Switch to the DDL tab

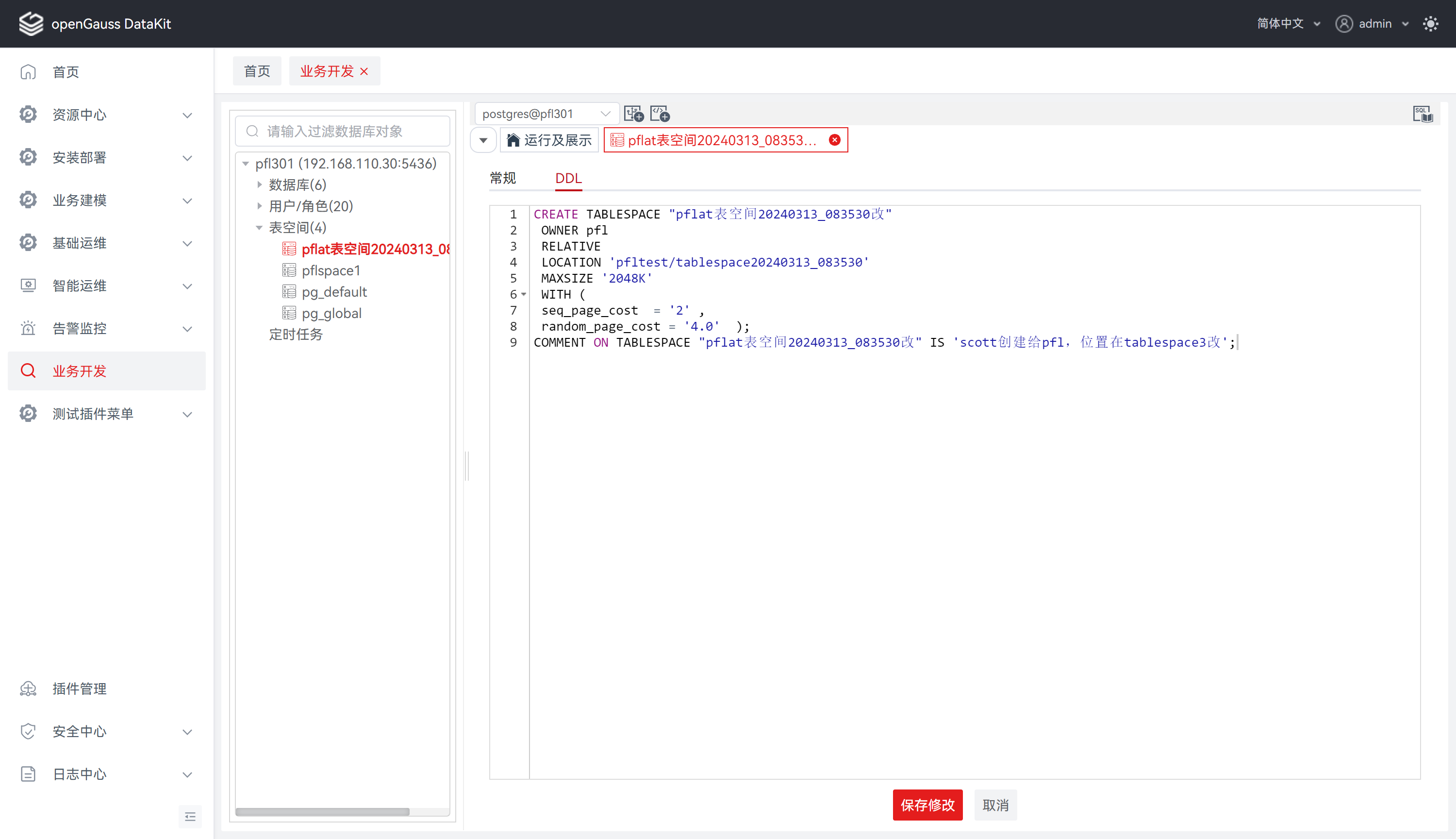click(568, 178)
